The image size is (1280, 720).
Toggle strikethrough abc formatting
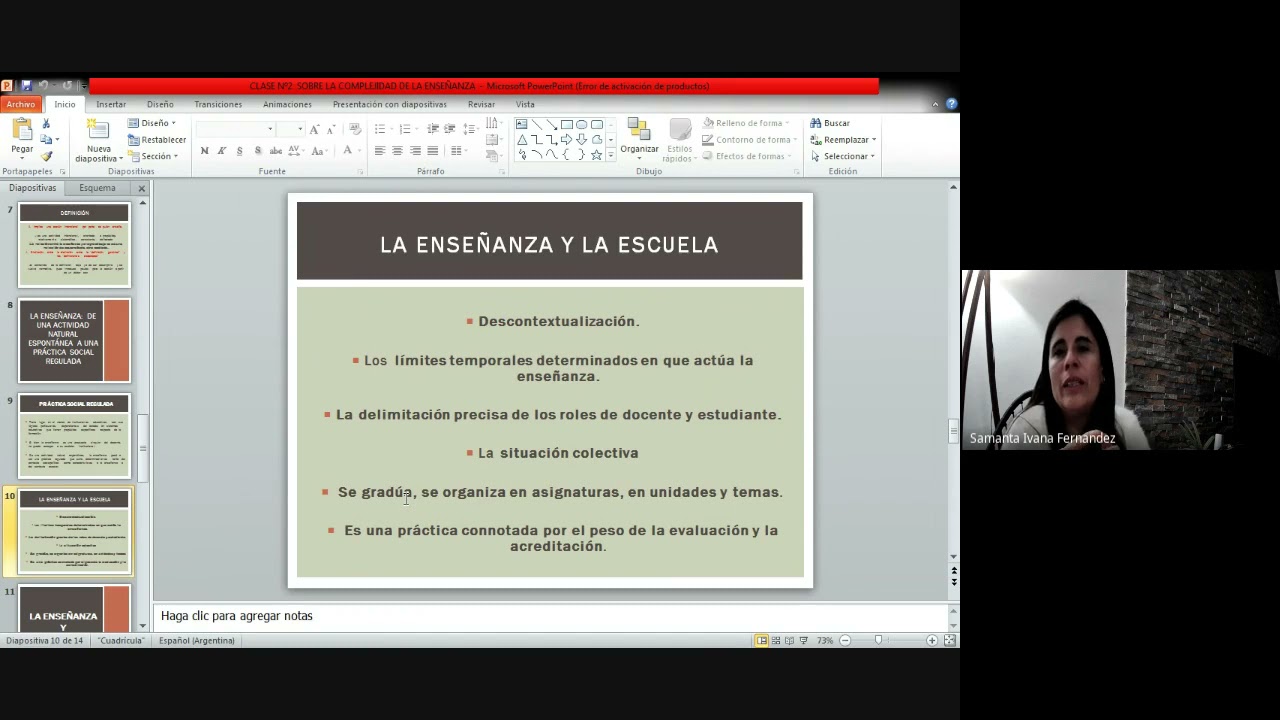click(276, 151)
